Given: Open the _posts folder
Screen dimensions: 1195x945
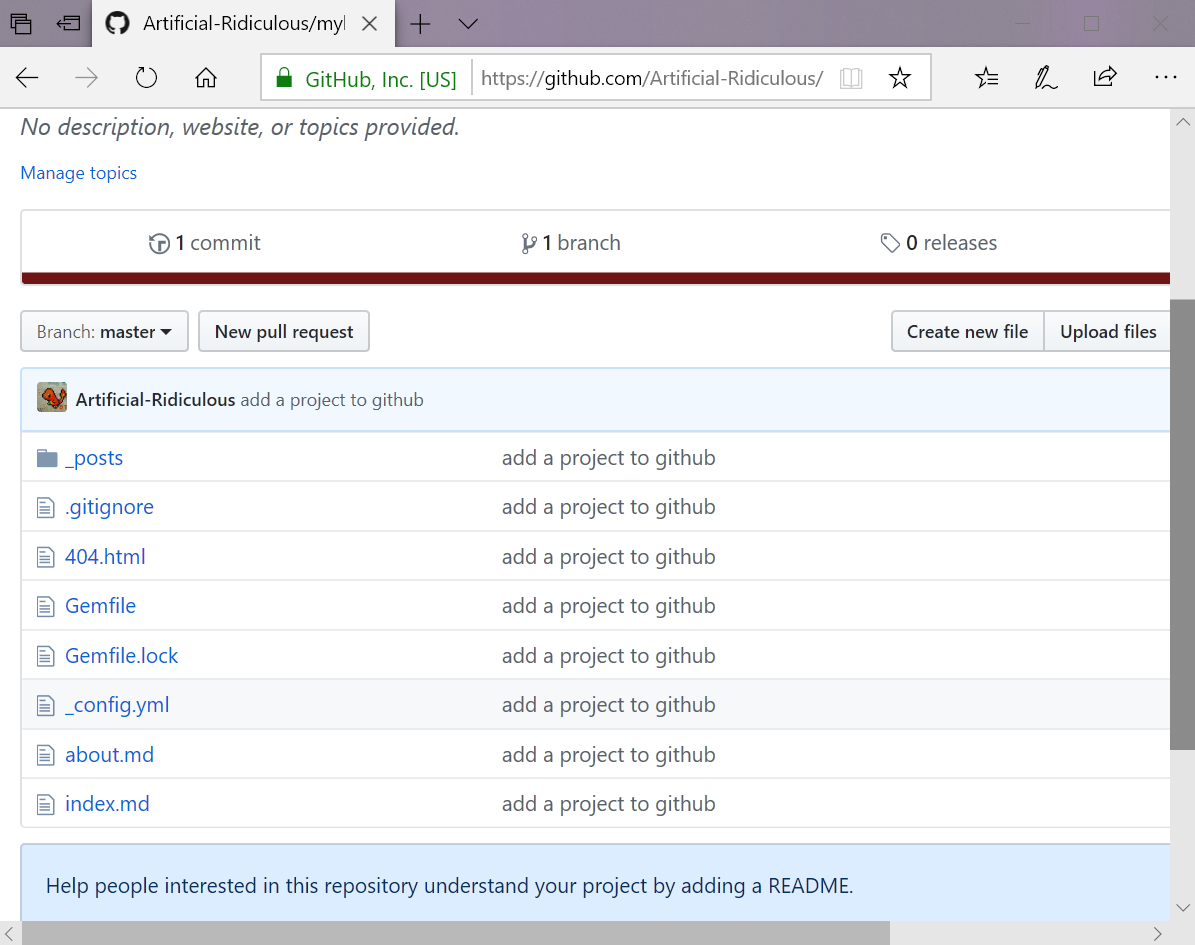Looking at the screenshot, I should click(x=94, y=458).
